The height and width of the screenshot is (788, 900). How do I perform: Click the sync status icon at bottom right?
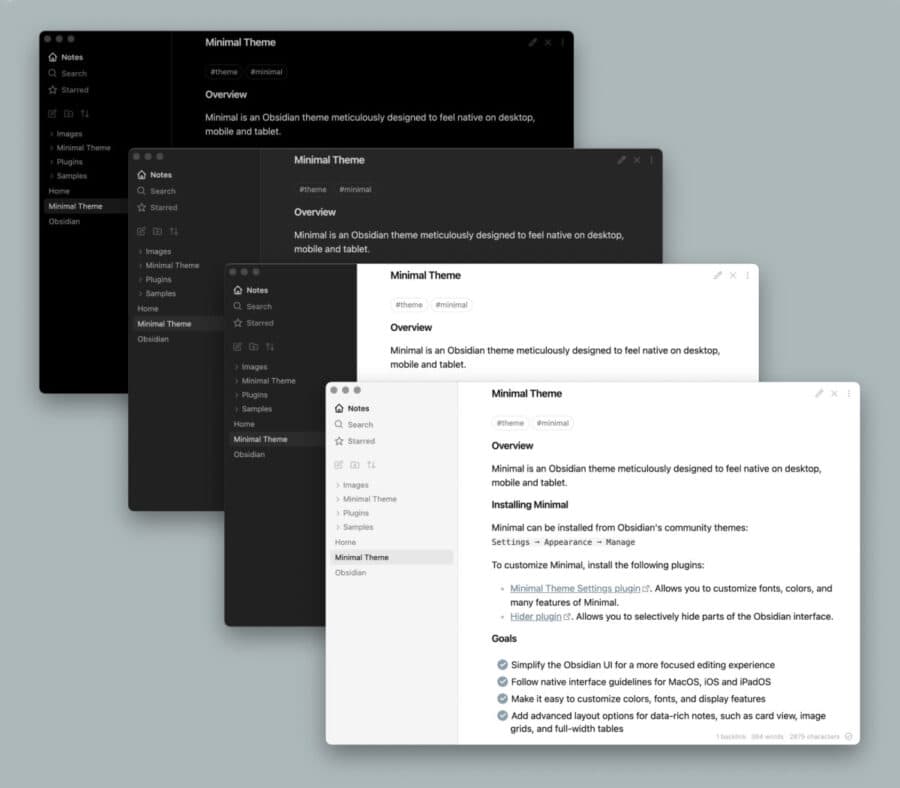pyautogui.click(x=848, y=736)
